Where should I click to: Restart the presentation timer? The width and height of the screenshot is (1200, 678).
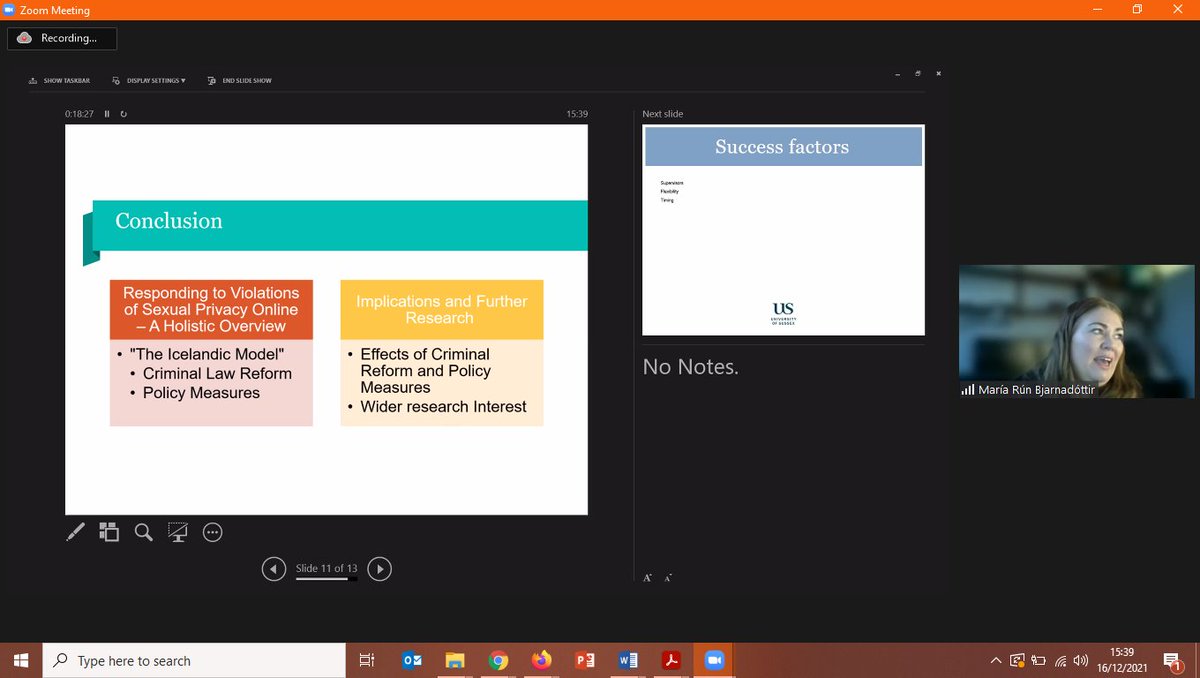pos(123,114)
